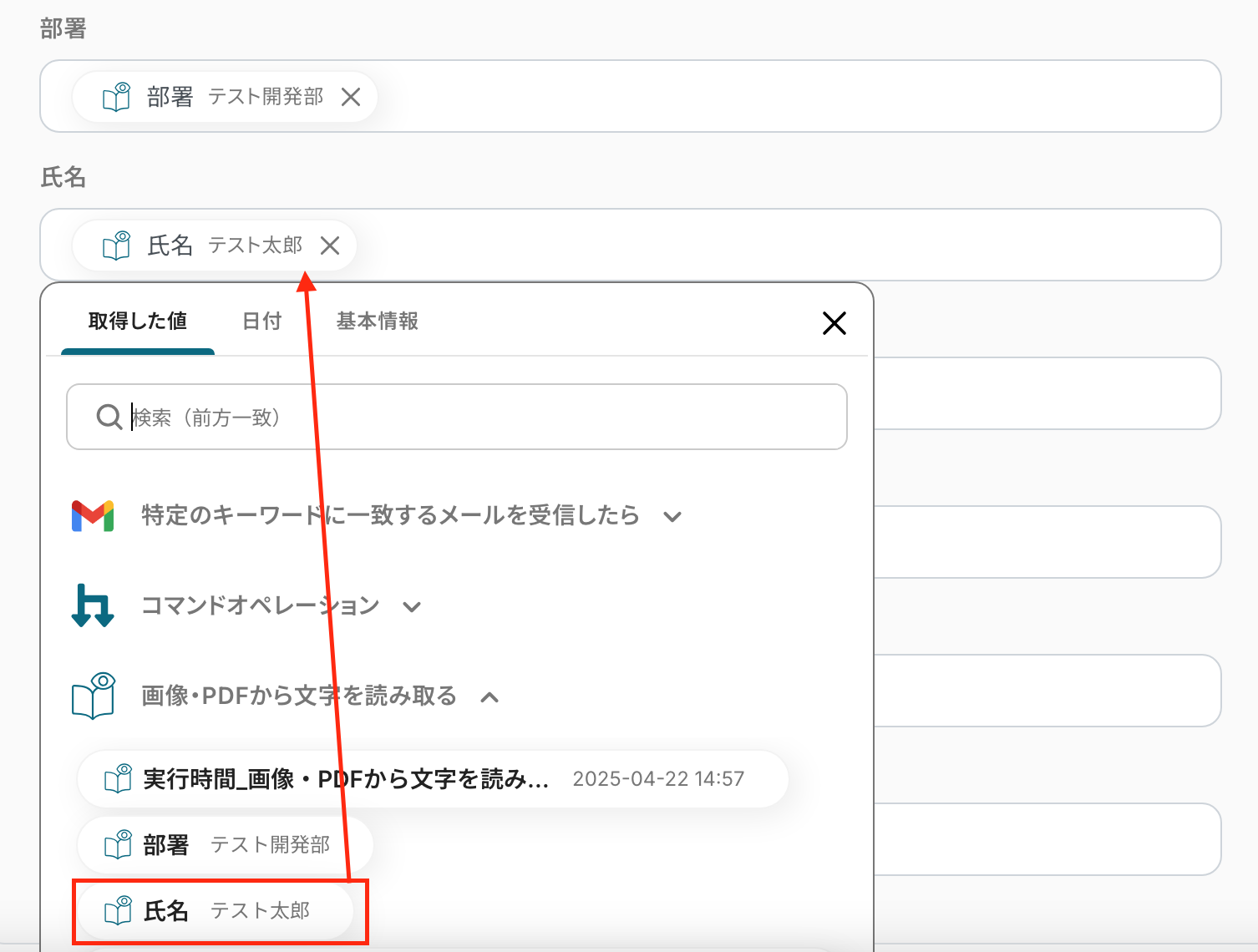The height and width of the screenshot is (952, 1258).
Task: Click the magnifier icon in search box
Action: (x=109, y=417)
